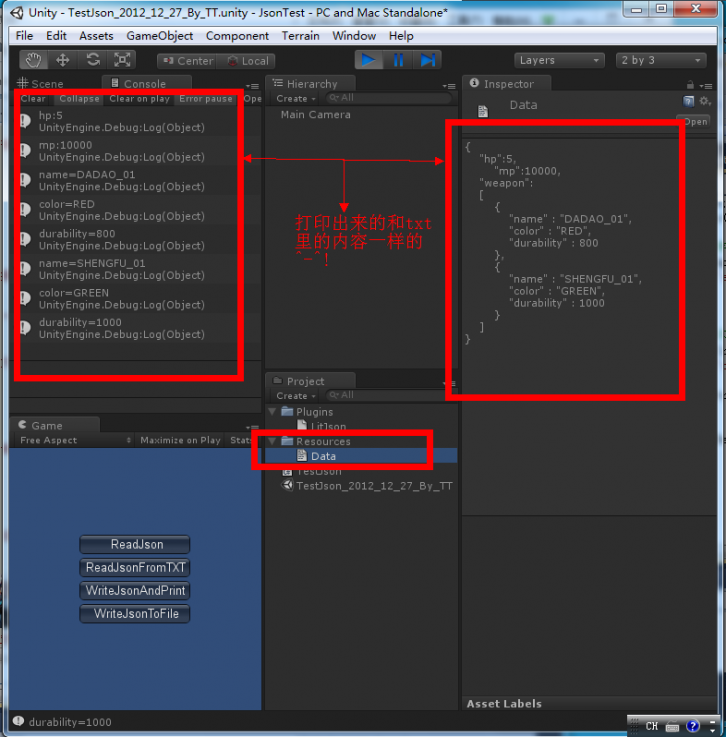Click the status bar durability=1000 message
726x737 pixels.
coord(70,721)
